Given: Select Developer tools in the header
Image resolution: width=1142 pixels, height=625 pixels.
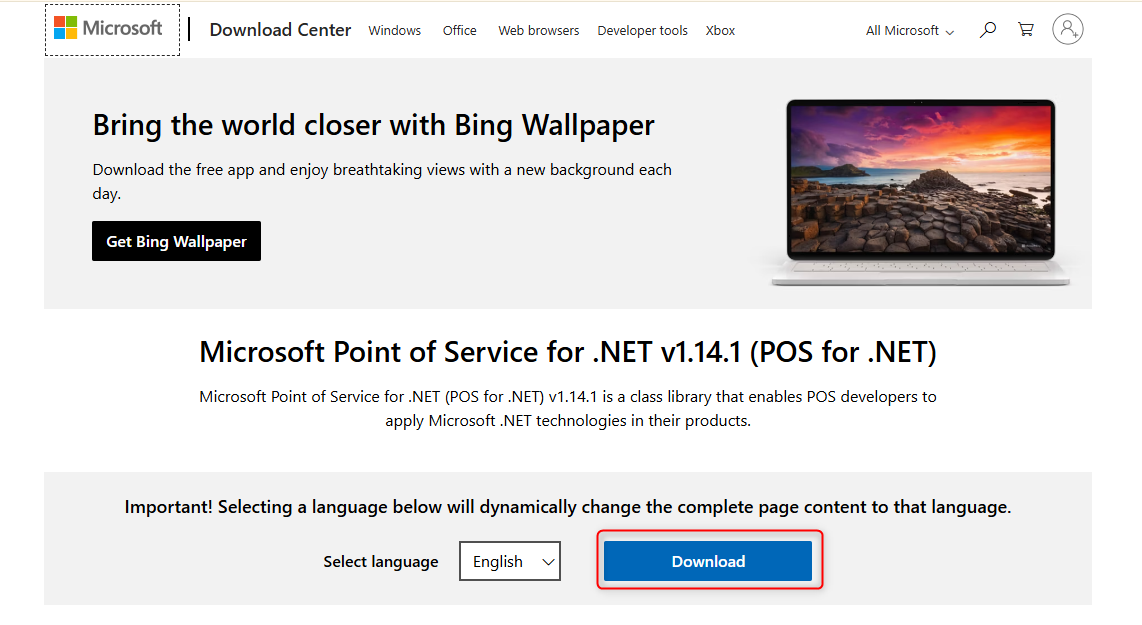Looking at the screenshot, I should coord(642,31).
